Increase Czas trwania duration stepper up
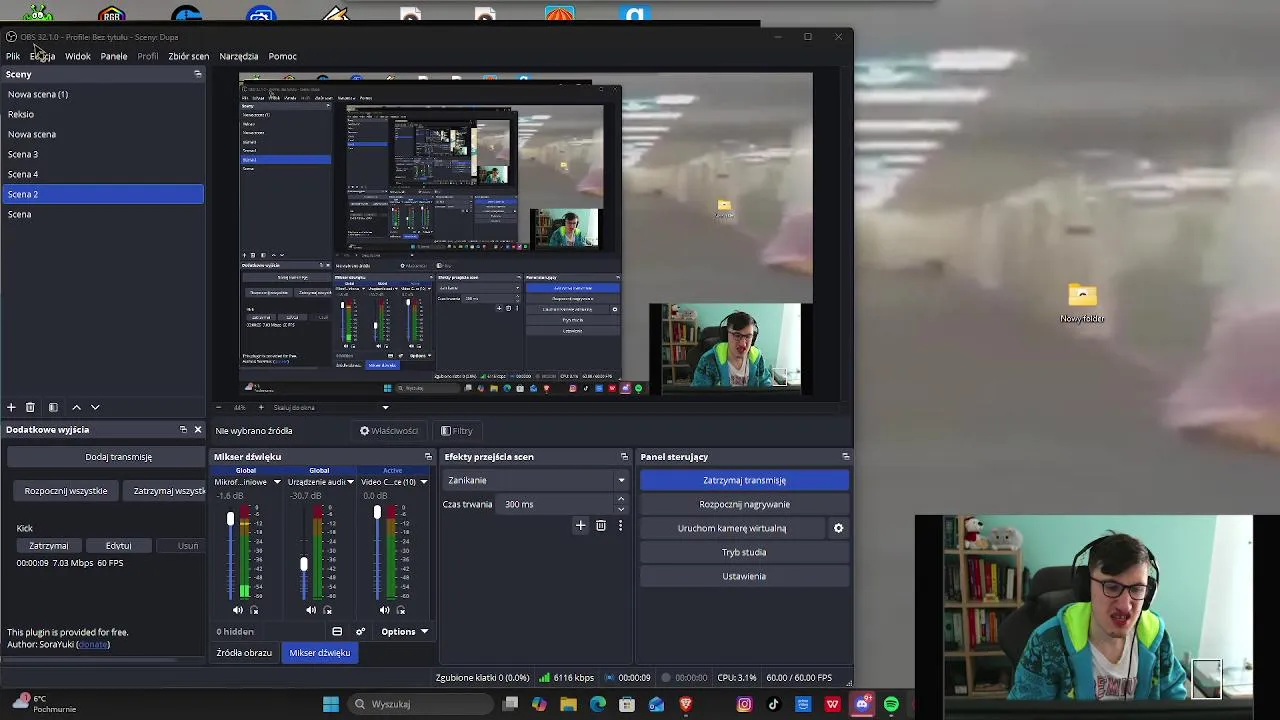1280x720 pixels. click(x=621, y=499)
